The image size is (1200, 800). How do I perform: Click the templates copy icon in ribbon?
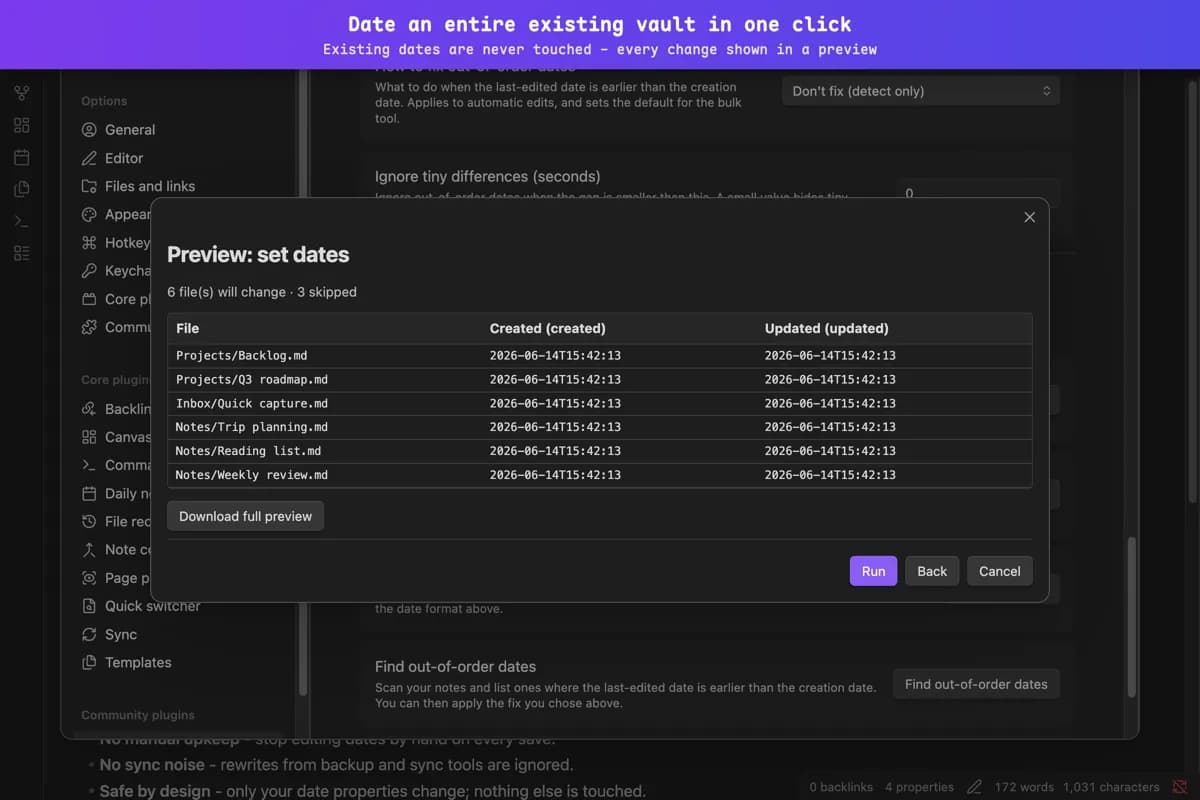(22, 189)
